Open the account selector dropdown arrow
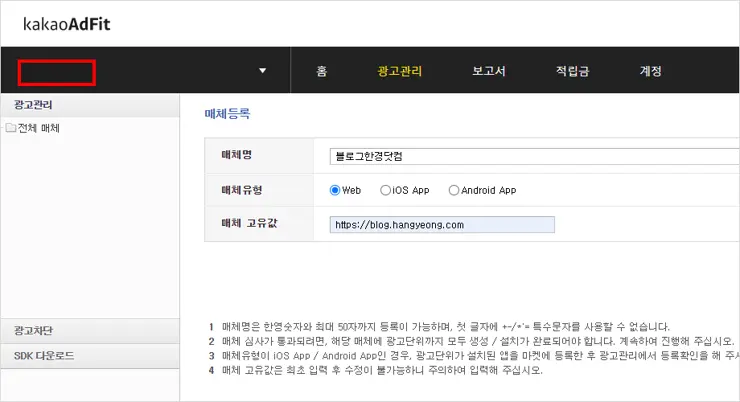The height and width of the screenshot is (402, 740). tap(262, 71)
